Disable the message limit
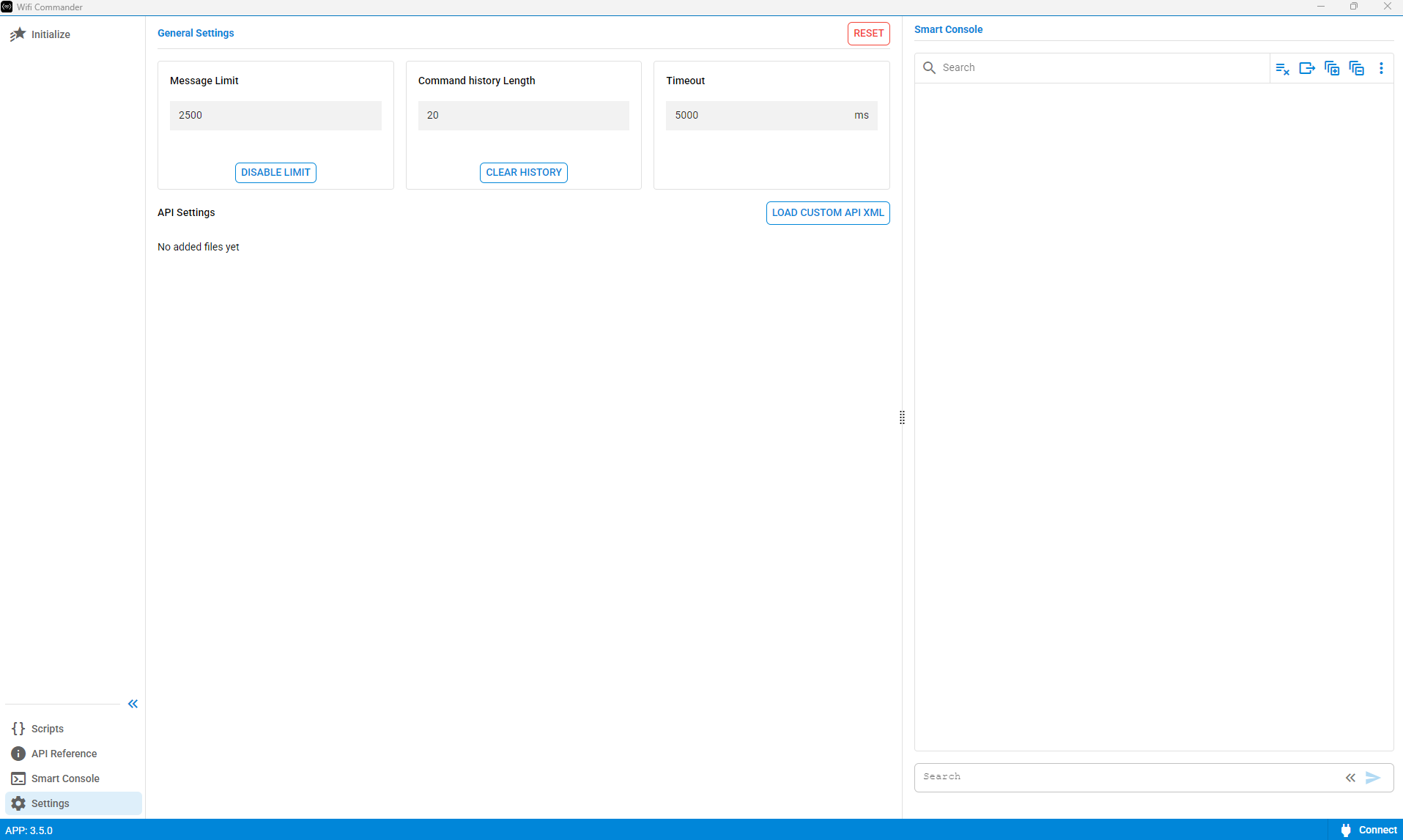The height and width of the screenshot is (840, 1403). point(275,173)
